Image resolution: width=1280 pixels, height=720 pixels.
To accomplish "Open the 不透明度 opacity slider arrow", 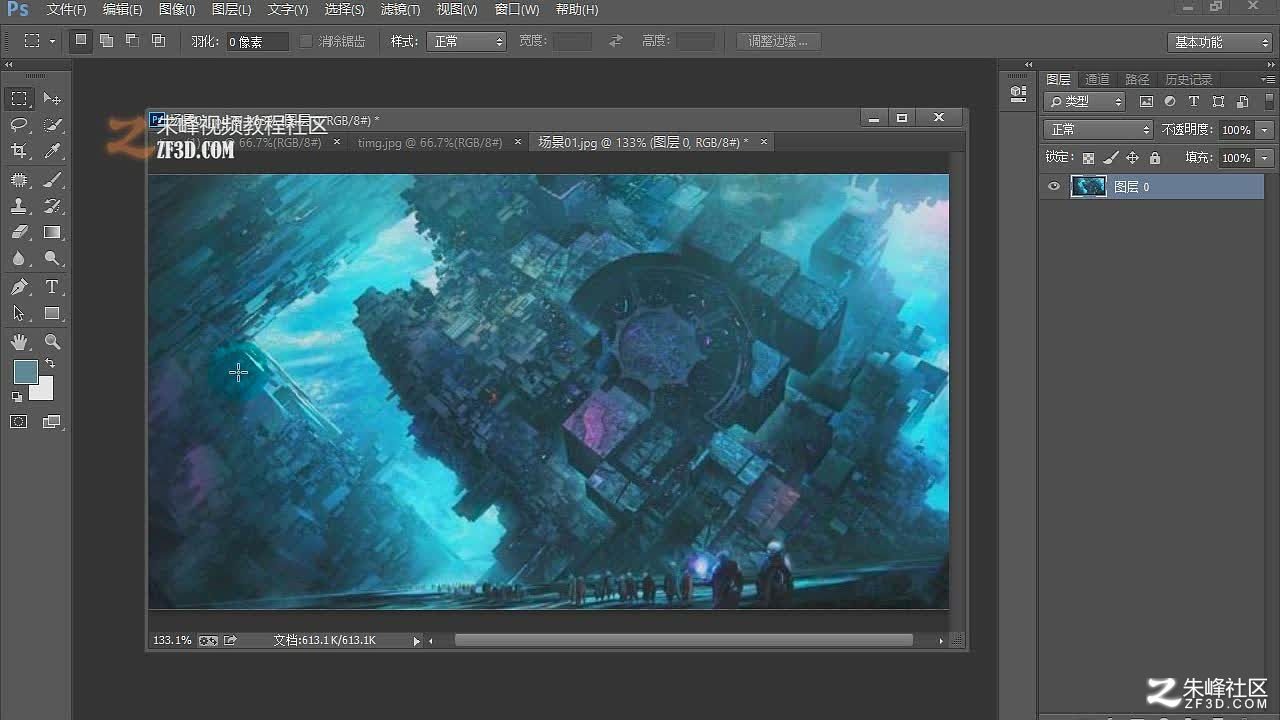I will pyautogui.click(x=1265, y=130).
